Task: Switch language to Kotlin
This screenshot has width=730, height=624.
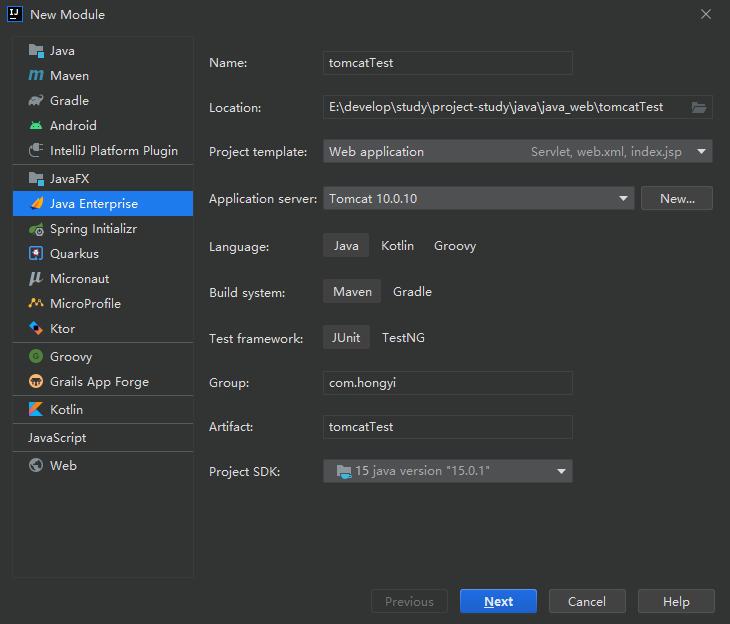Action: (x=397, y=246)
